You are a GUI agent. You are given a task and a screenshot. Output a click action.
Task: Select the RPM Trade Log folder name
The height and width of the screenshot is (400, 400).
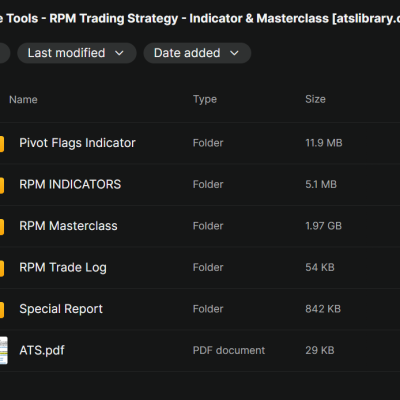coord(63,267)
